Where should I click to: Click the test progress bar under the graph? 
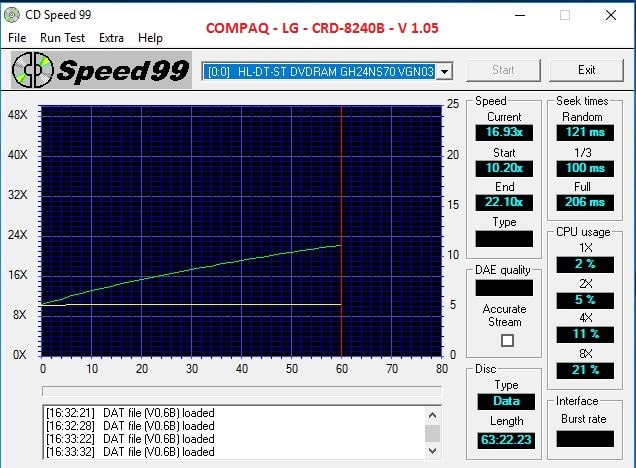[242, 391]
